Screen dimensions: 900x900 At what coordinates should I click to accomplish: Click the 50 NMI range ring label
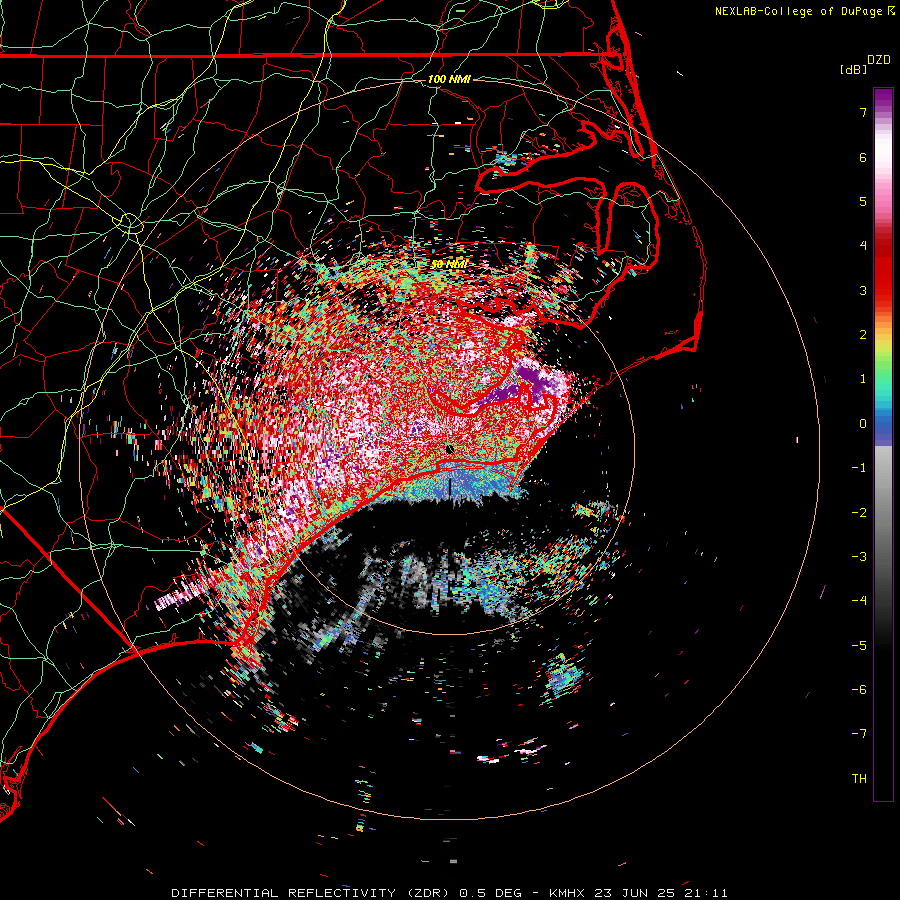click(449, 264)
